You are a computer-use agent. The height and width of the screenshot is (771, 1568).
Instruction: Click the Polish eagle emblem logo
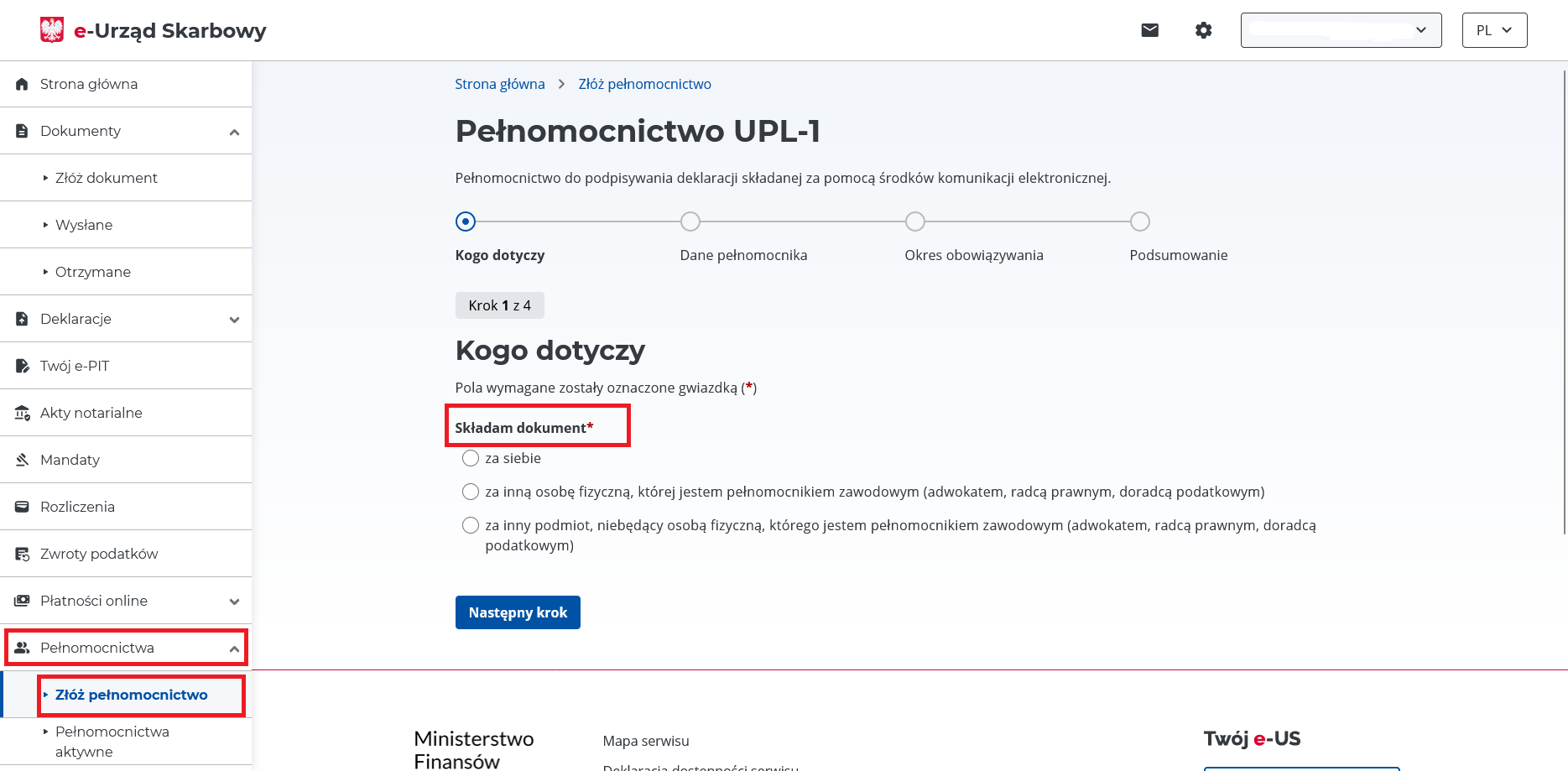pos(52,30)
